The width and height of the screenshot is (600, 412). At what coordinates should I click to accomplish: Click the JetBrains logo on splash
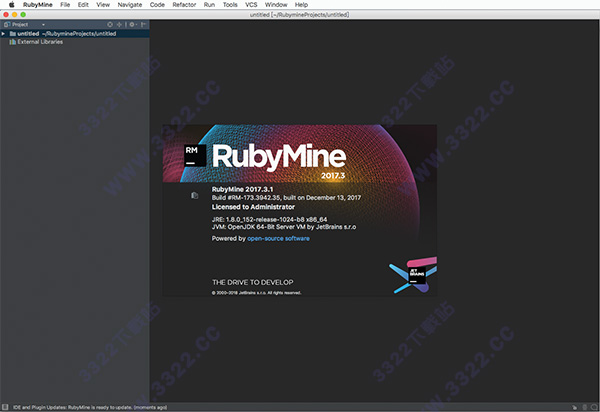(417, 274)
